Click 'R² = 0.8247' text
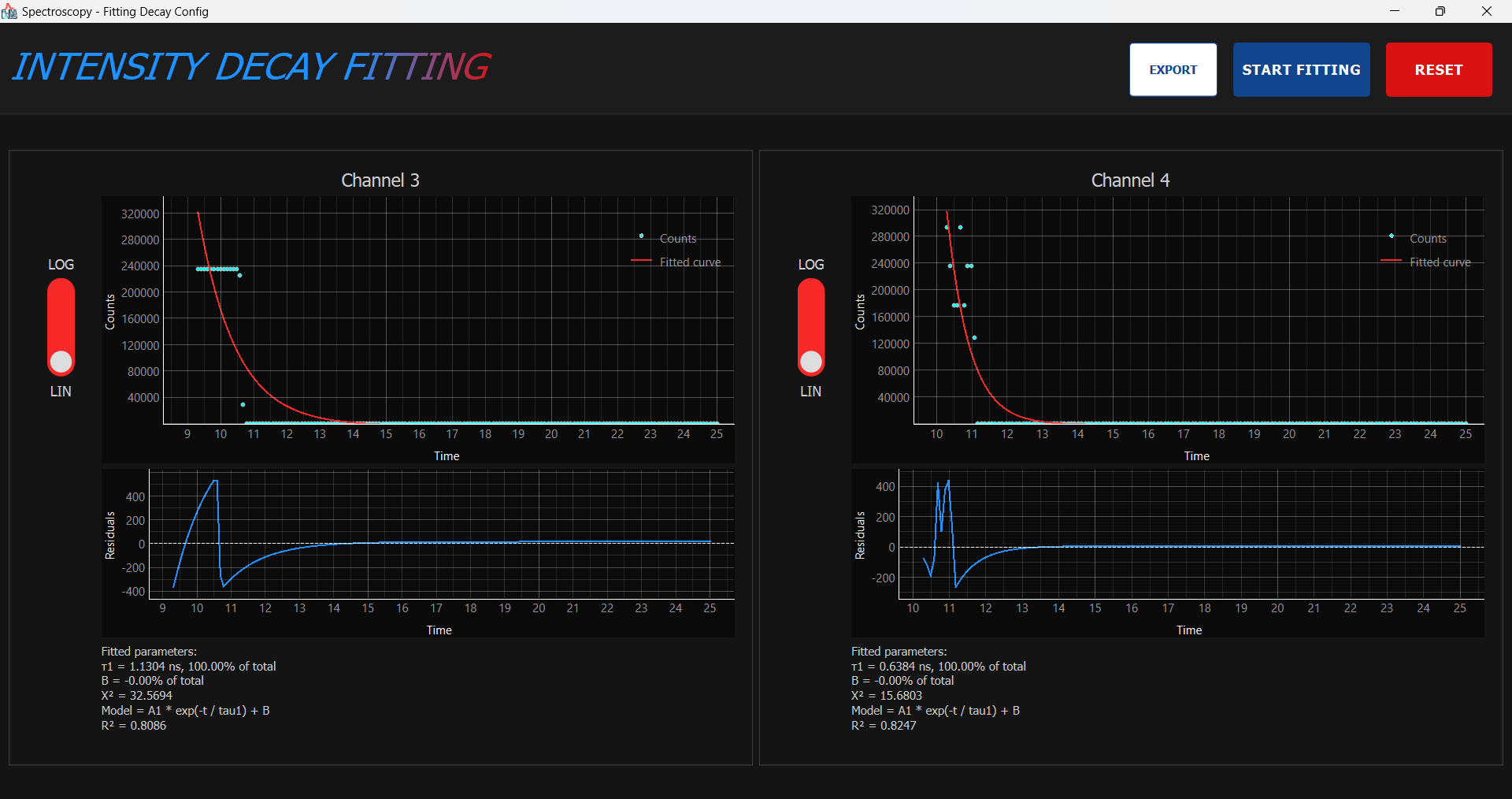 click(884, 725)
